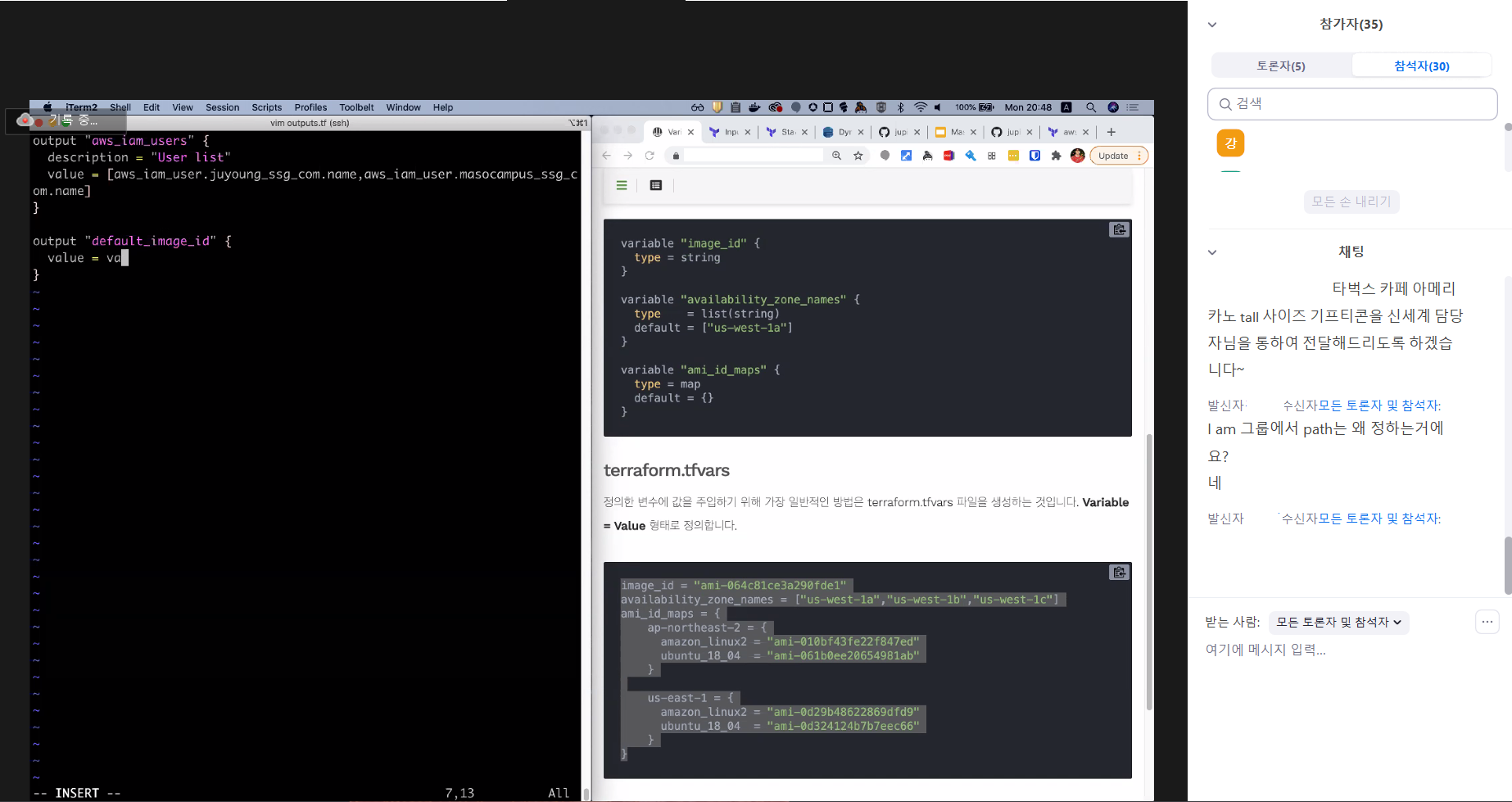Screen dimensions: 1512x802
Task: Click the 모든 손 내리기 button
Action: point(1351,202)
